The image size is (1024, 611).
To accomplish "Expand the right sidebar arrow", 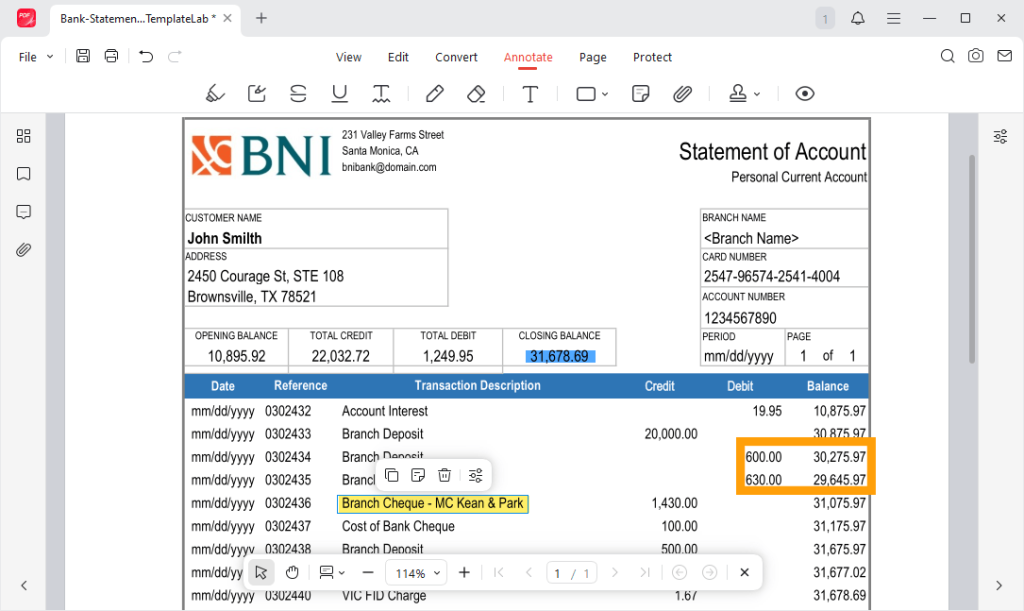I will (x=999, y=586).
